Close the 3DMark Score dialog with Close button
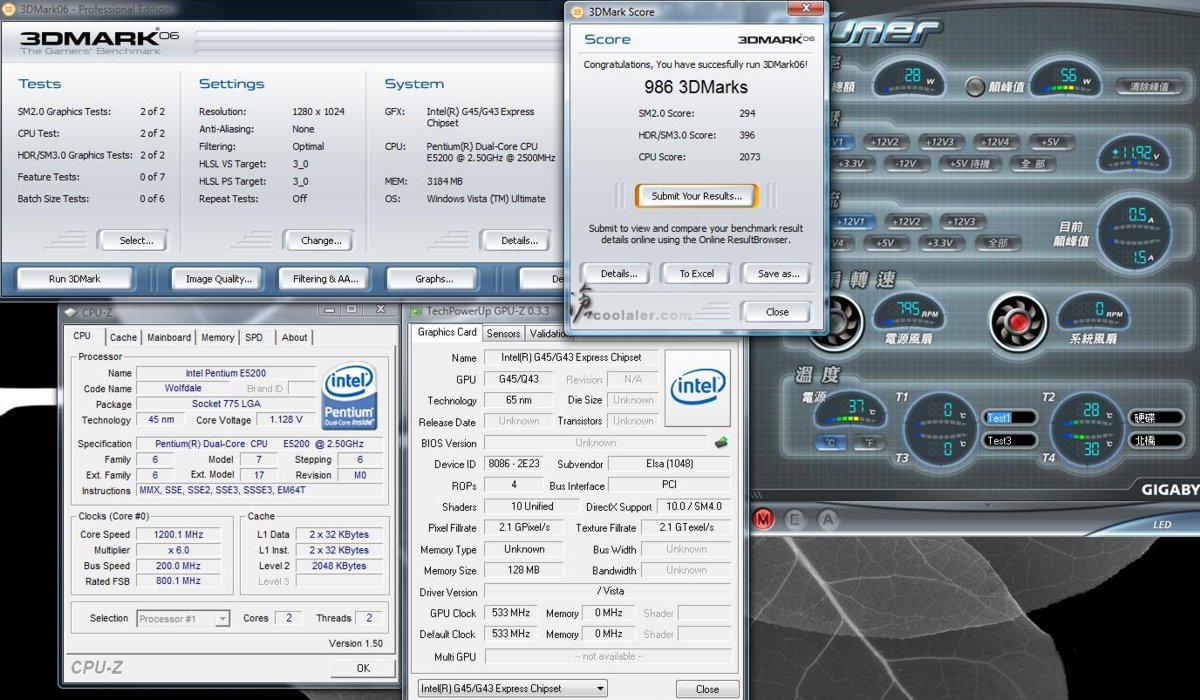Viewport: 1200px width, 700px height. 776,312
